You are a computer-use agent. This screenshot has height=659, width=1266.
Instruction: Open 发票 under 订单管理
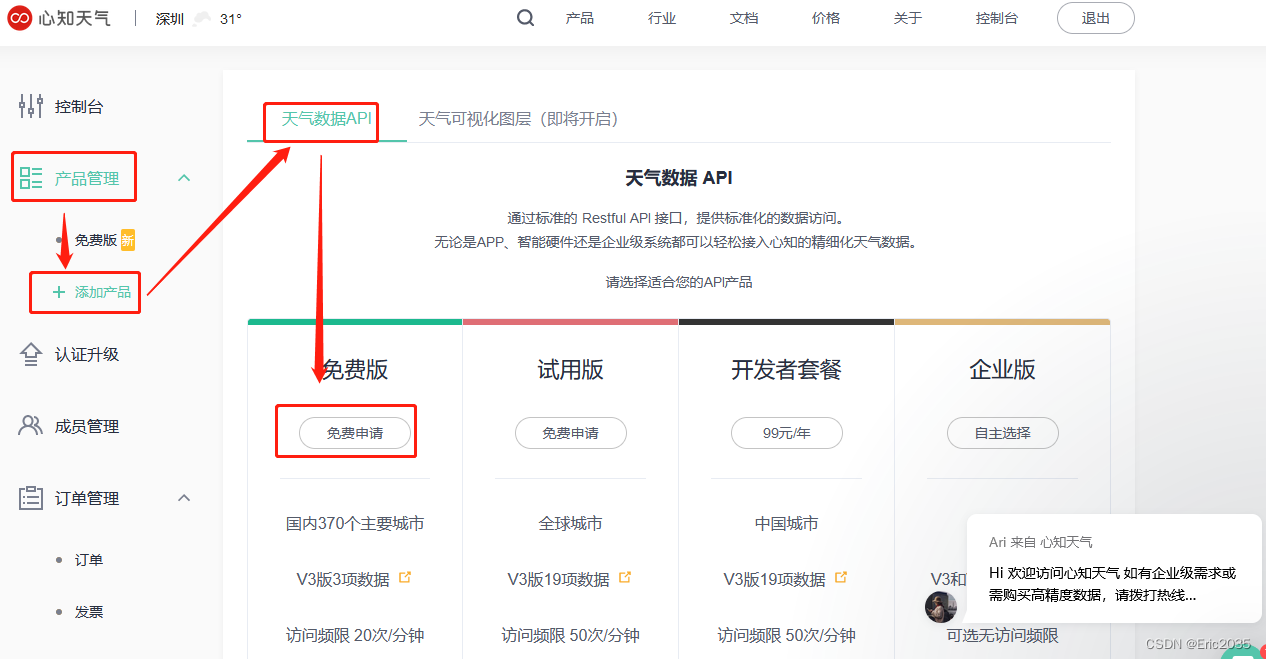click(89, 612)
